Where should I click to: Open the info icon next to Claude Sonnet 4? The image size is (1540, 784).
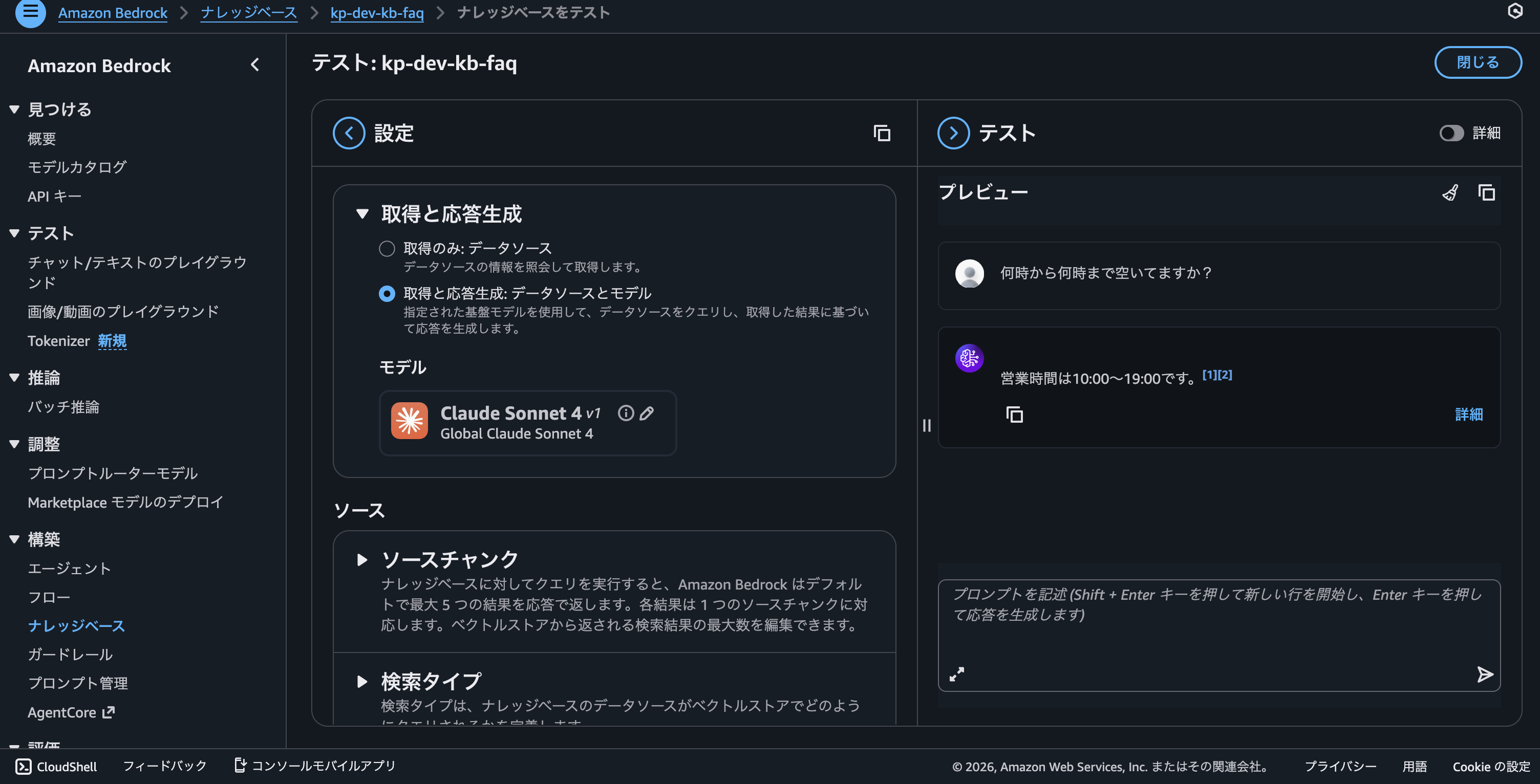click(625, 413)
